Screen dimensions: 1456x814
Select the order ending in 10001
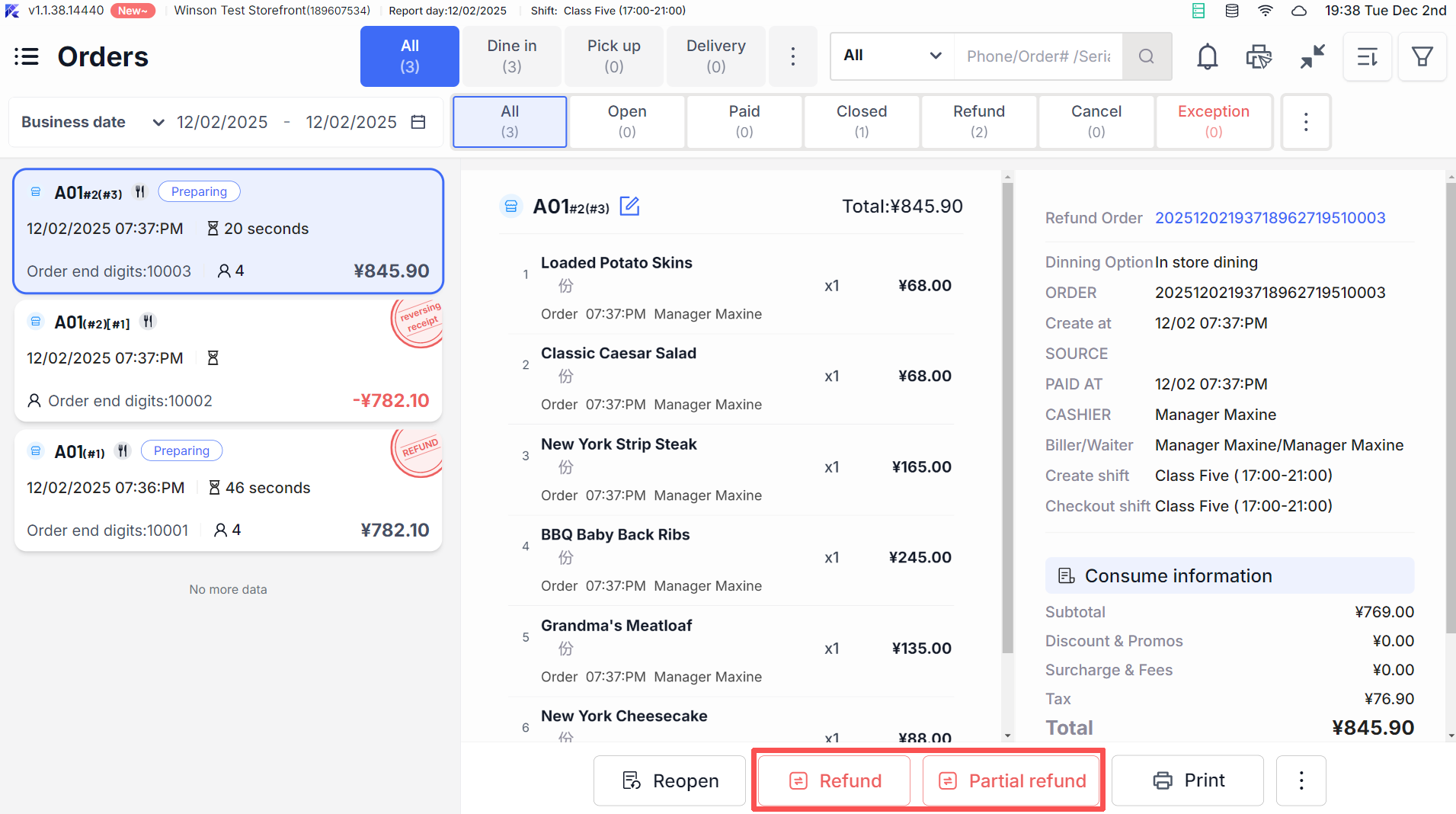click(228, 491)
